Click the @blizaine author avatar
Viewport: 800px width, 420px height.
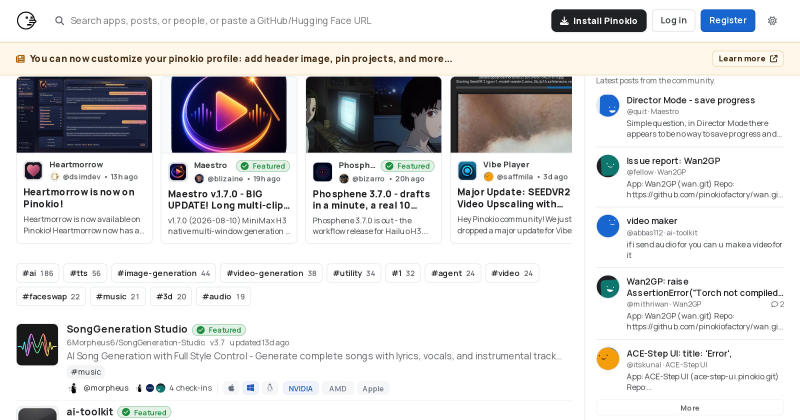[x=199, y=179]
